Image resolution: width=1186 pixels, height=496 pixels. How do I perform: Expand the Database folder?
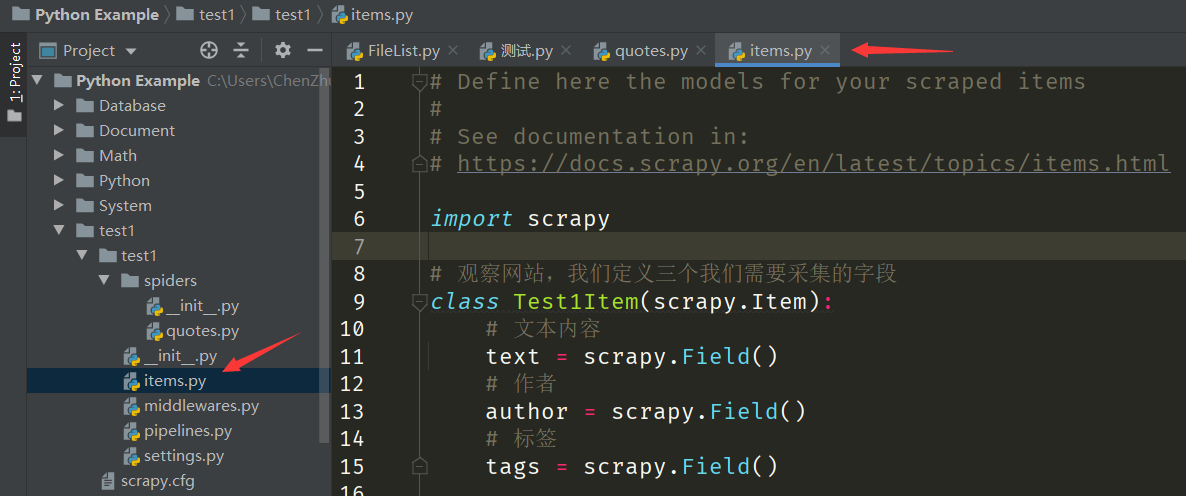coord(59,106)
